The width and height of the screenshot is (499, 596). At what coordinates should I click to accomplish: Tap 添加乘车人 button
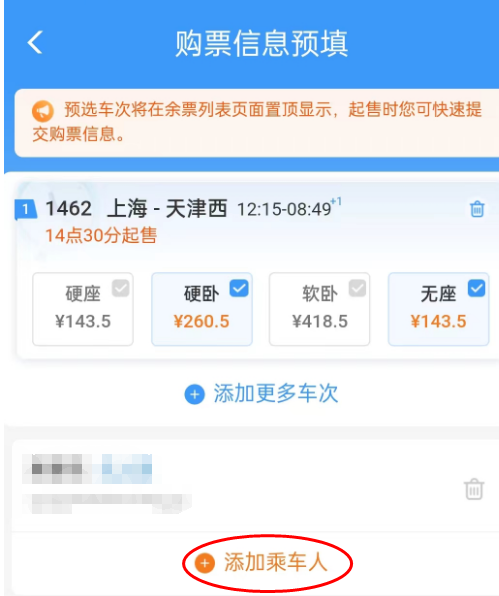point(262,563)
